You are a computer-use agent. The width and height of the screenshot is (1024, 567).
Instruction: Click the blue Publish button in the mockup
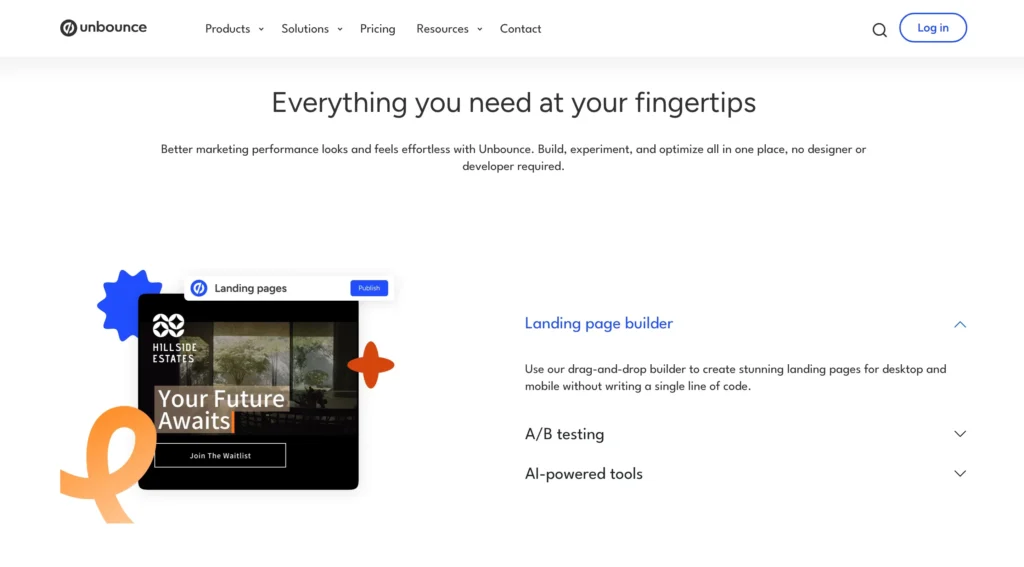[x=369, y=288]
